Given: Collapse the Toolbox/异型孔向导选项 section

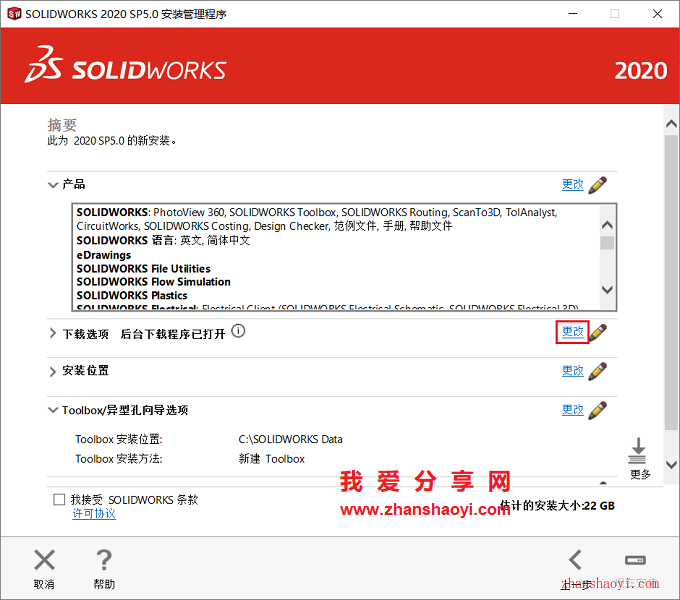Looking at the screenshot, I should pos(53,410).
